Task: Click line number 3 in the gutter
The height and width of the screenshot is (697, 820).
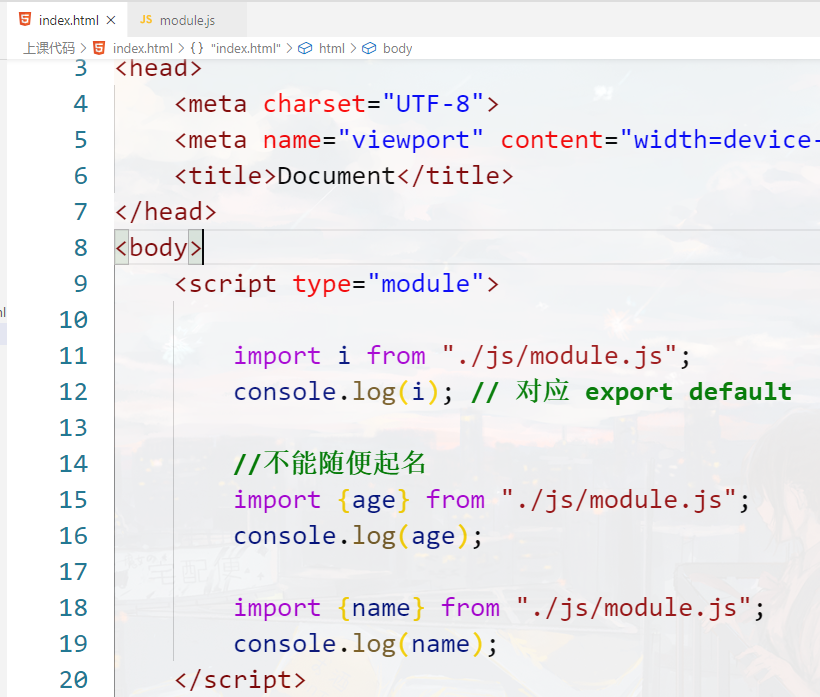Action: click(81, 68)
